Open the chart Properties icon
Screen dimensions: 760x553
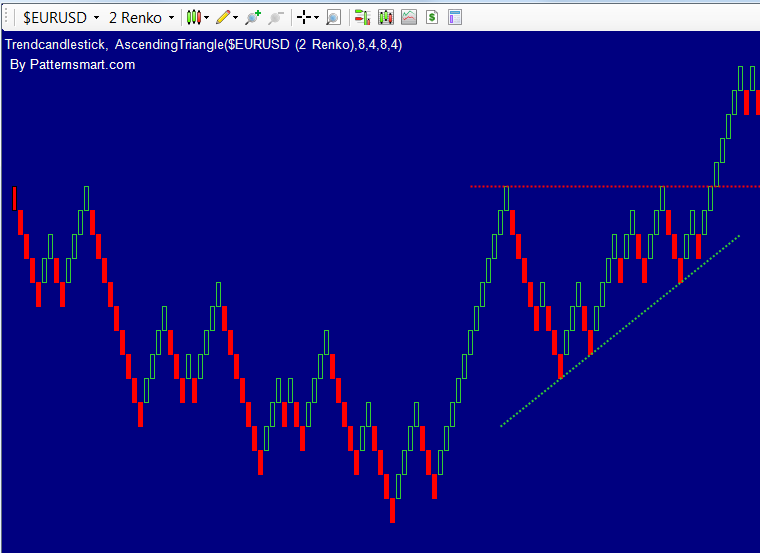tap(455, 17)
